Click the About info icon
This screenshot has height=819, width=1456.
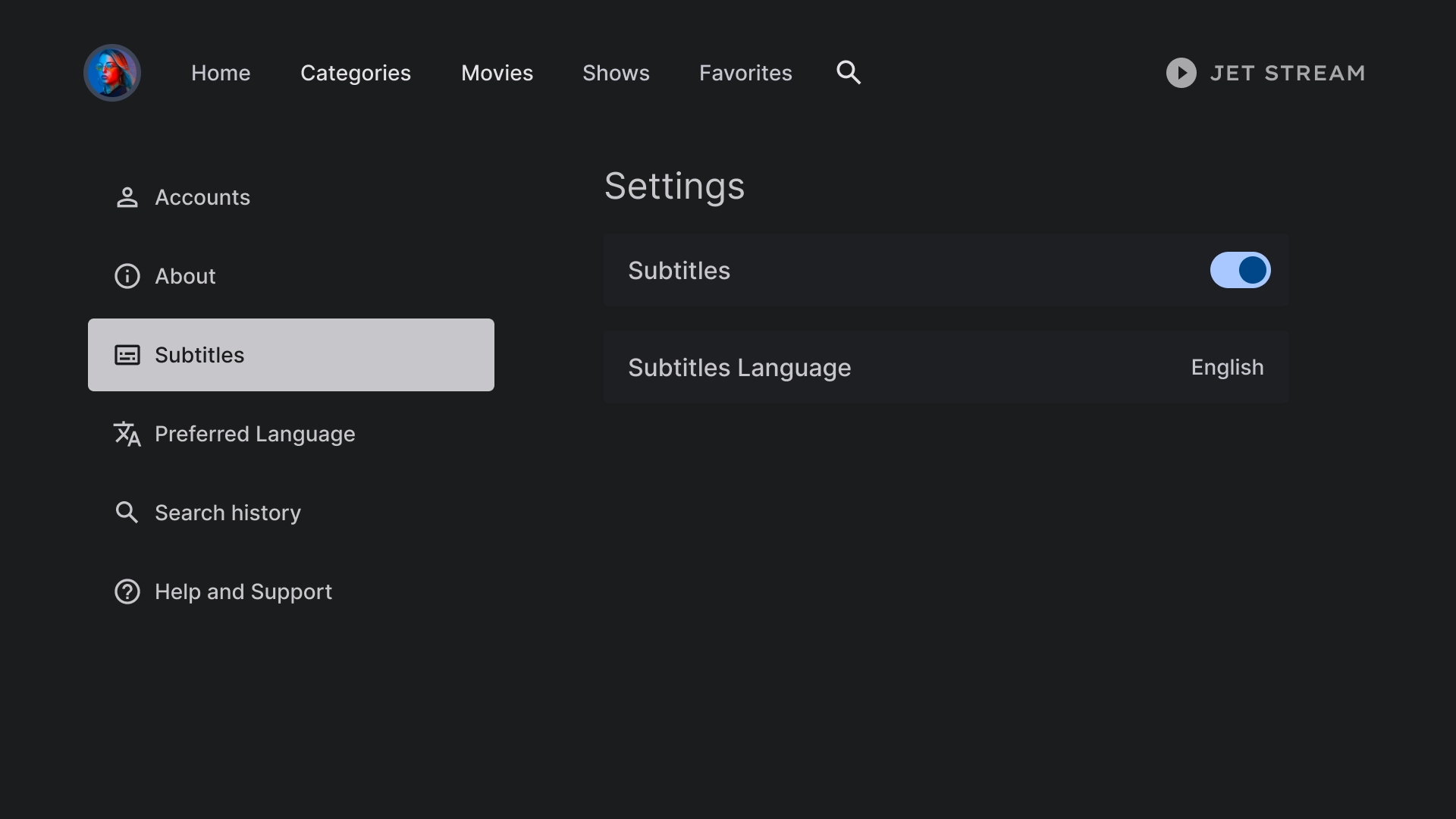click(127, 276)
